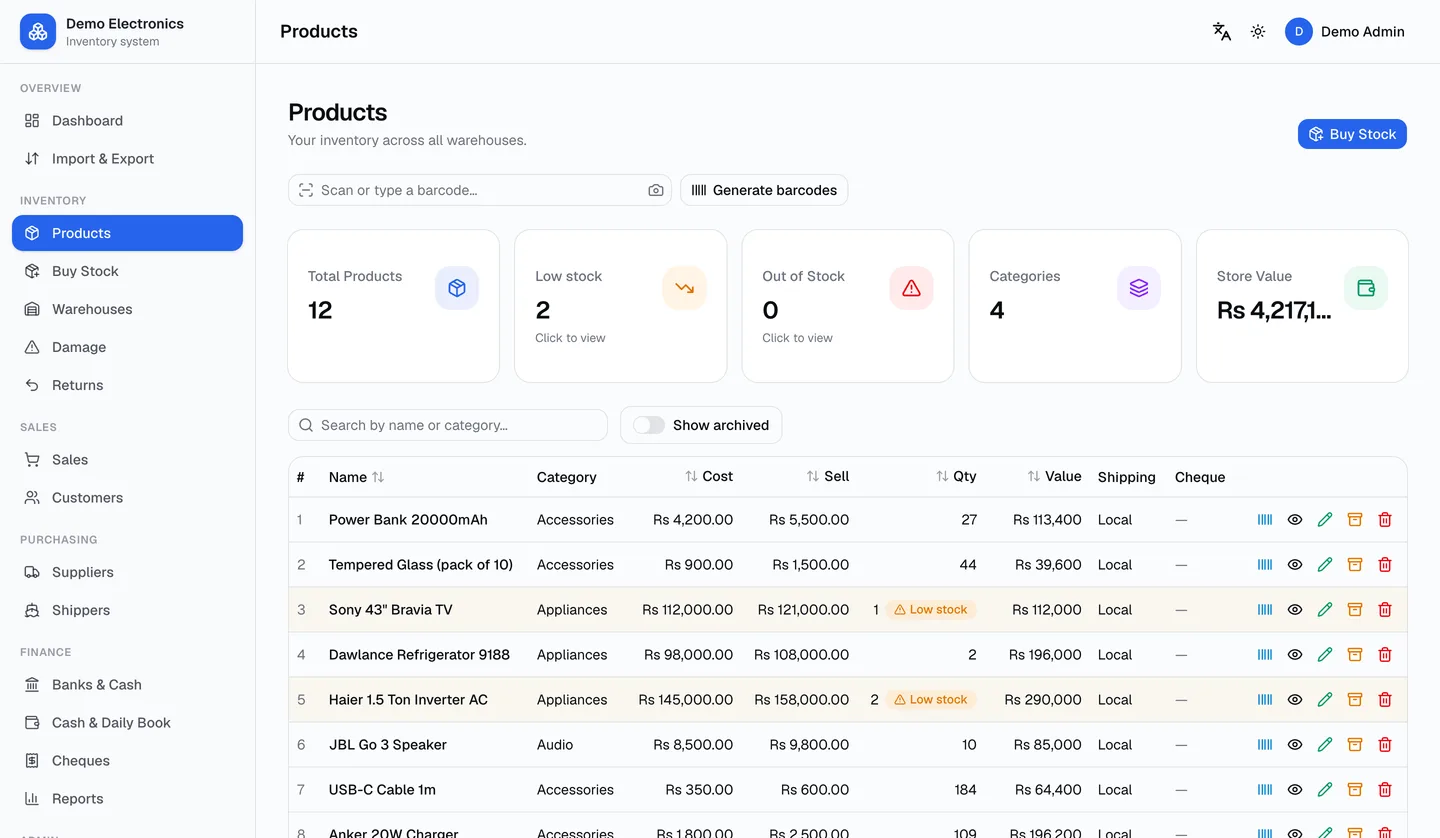Open Dashboard in the sidebar
Screen dimensions: 1440x838
point(127,121)
